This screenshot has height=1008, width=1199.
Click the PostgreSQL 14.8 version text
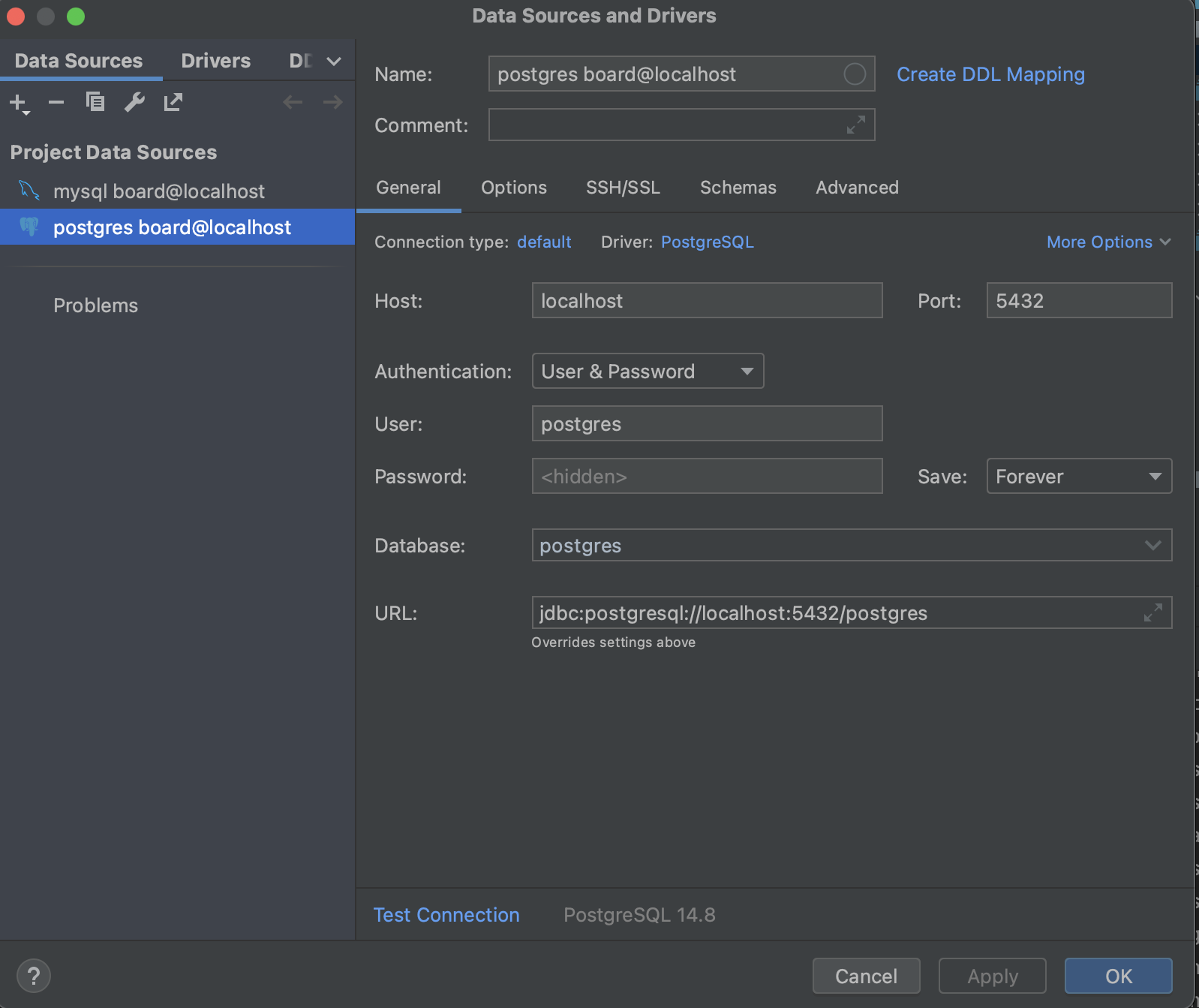[639, 915]
